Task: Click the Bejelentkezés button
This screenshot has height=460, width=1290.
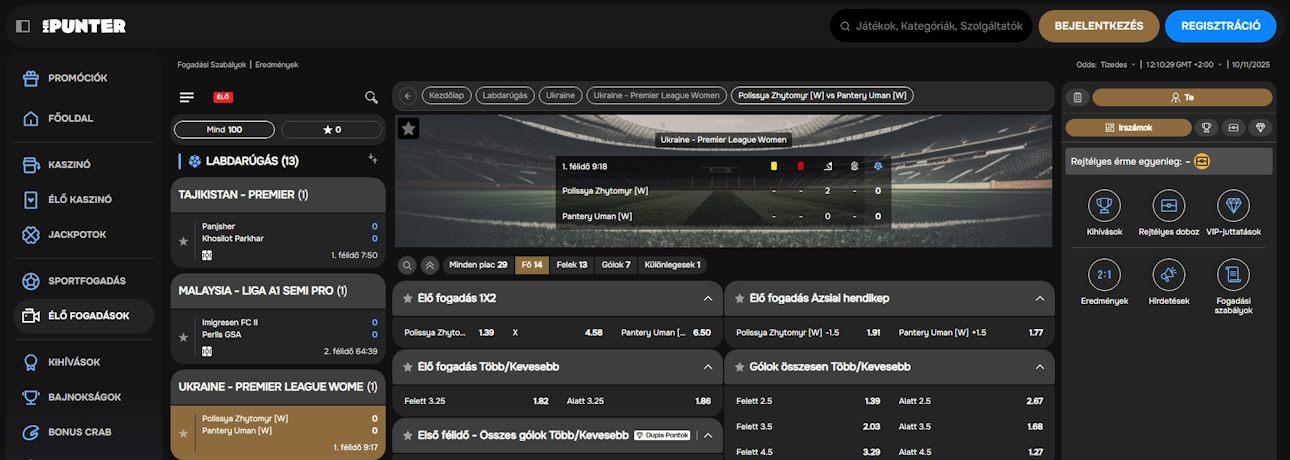Action: 1099,26
